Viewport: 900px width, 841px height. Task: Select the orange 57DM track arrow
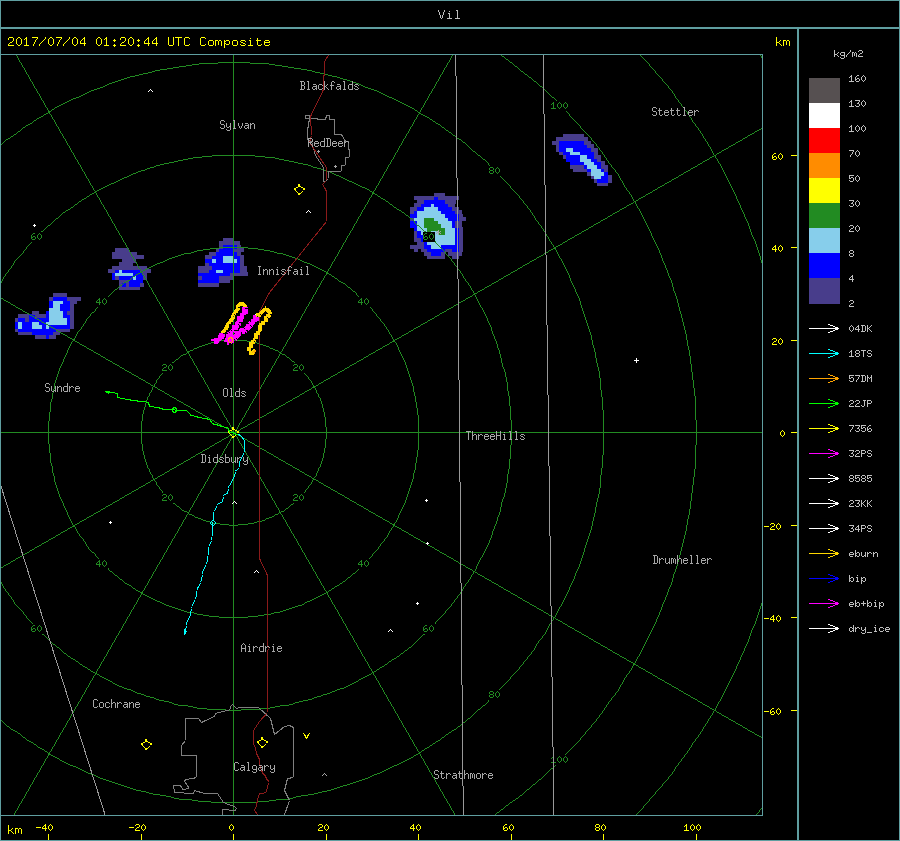coord(824,379)
